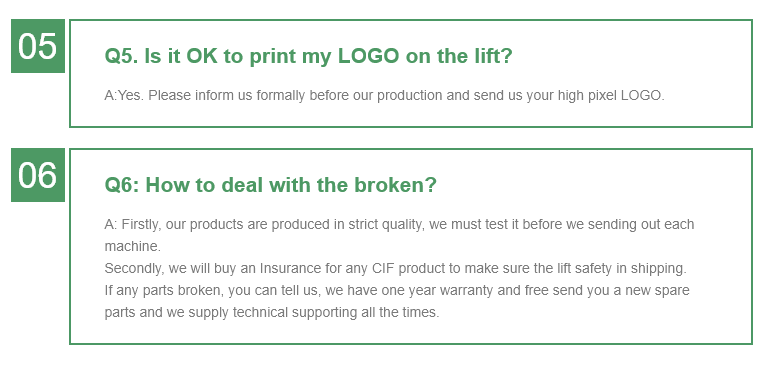Click the line about technical supporting all the times
773x368 pixels.
coord(272,312)
